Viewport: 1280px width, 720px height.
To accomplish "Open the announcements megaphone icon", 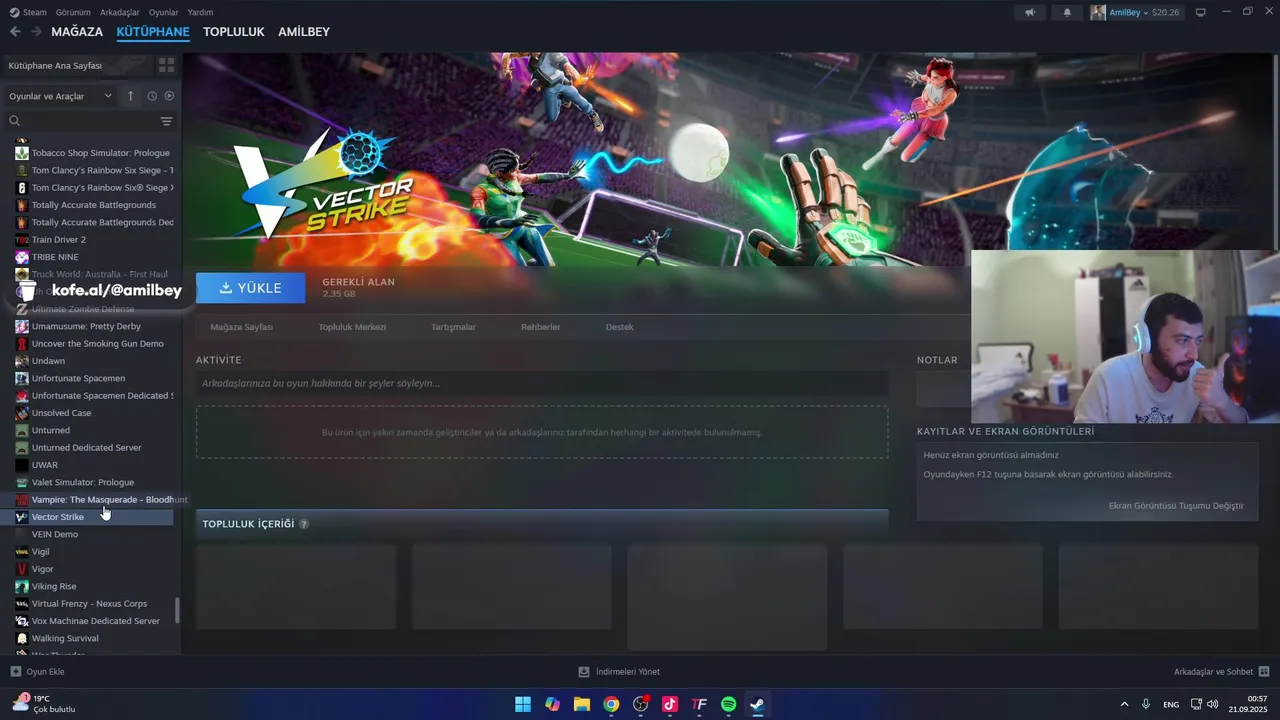I will (1030, 12).
